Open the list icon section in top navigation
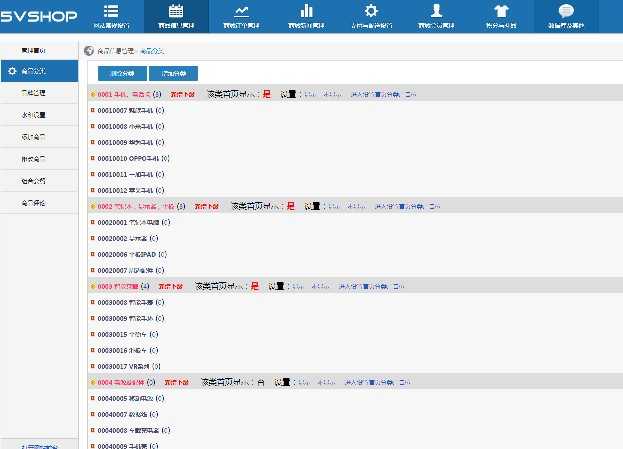 pos(111,16)
